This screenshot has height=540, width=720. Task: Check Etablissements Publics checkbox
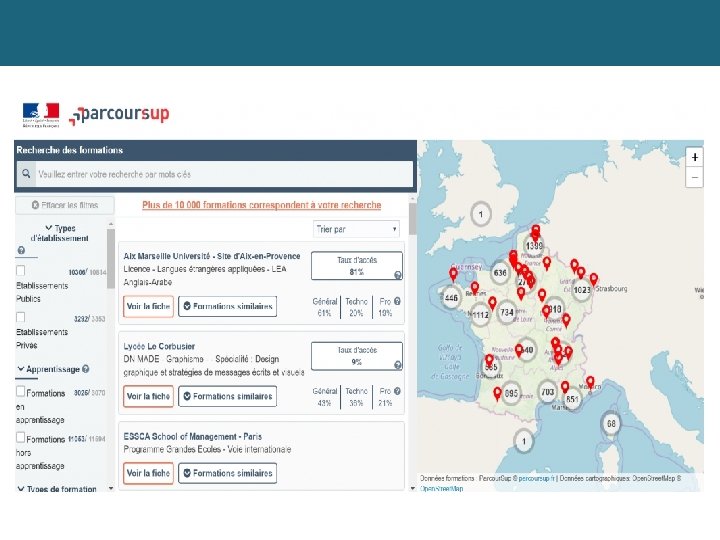tap(21, 270)
